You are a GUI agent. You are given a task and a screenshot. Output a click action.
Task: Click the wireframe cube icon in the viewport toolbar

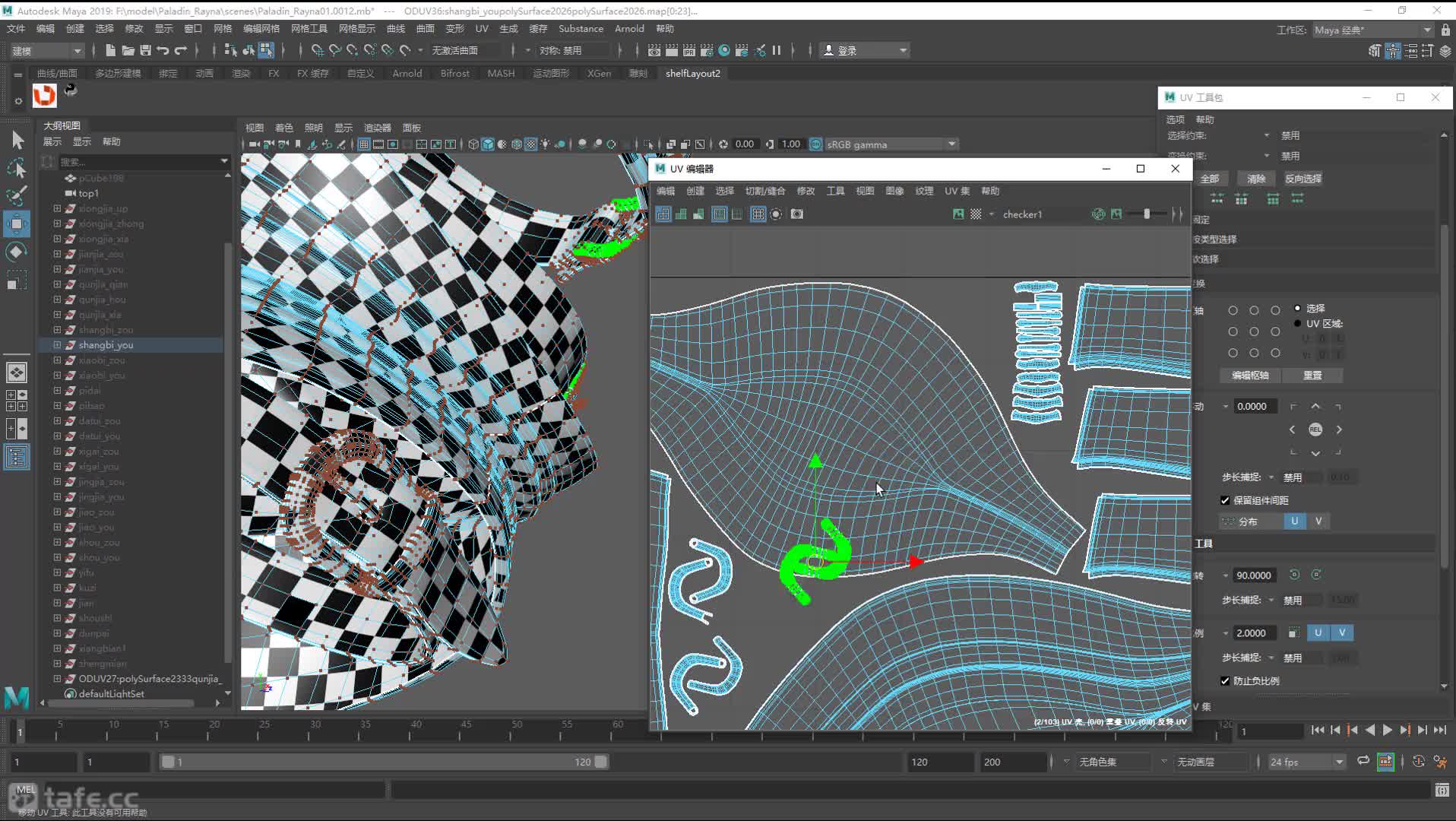click(x=473, y=144)
